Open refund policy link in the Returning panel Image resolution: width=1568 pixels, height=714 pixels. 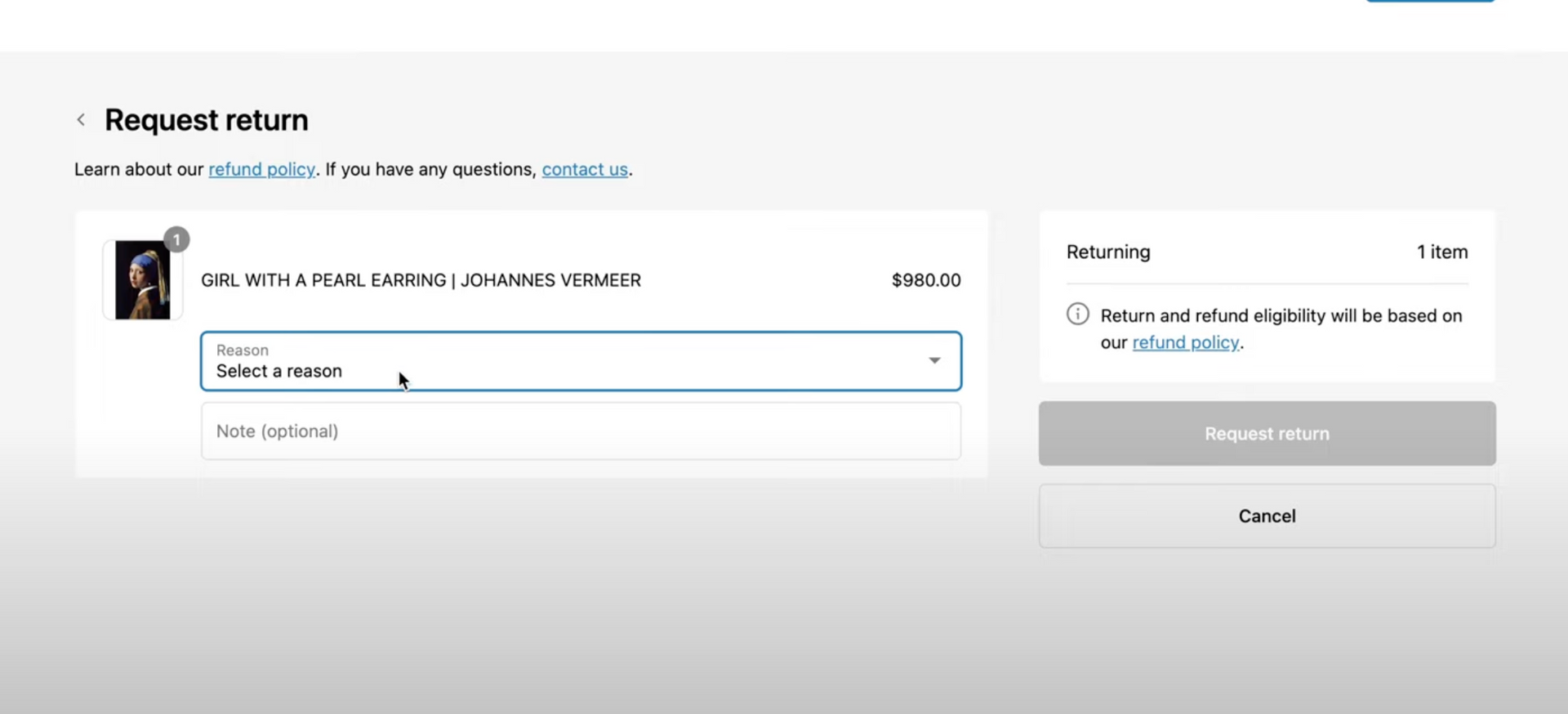tap(1185, 342)
